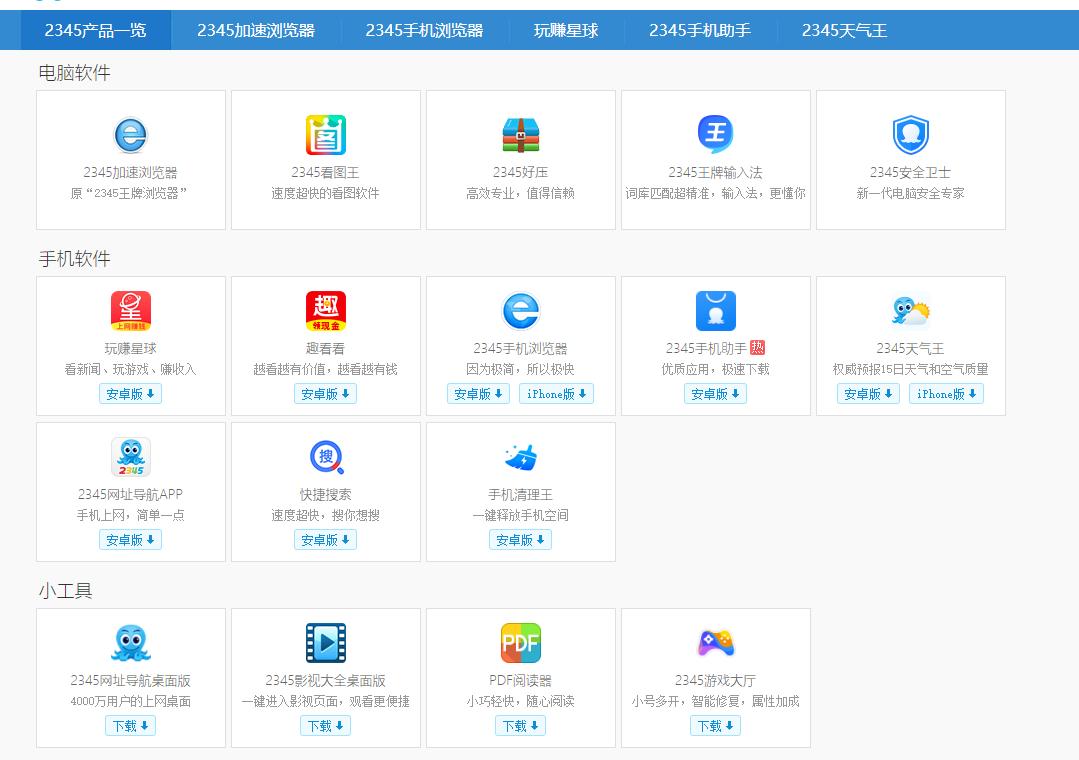1079x760 pixels.
Task: Download 手机清理王 安卓版
Action: coord(521,540)
